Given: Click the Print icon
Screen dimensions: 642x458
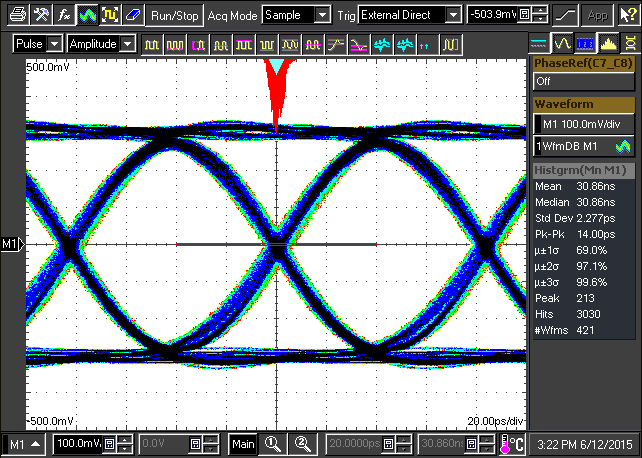Looking at the screenshot, I should (18, 15).
